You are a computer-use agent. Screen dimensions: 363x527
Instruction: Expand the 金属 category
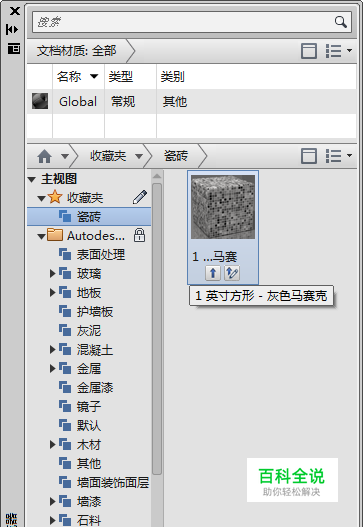pyautogui.click(x=52, y=368)
